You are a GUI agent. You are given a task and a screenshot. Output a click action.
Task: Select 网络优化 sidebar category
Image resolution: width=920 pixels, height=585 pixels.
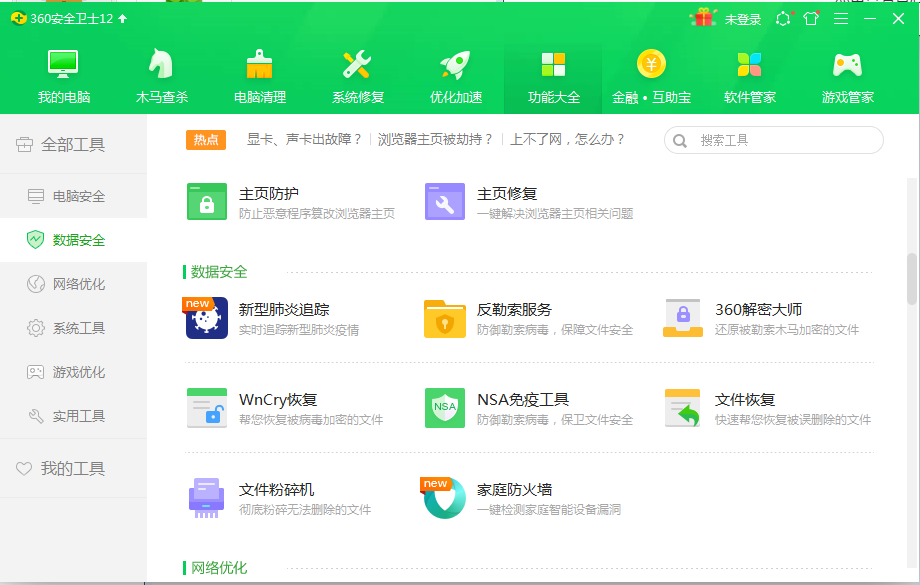(x=73, y=284)
